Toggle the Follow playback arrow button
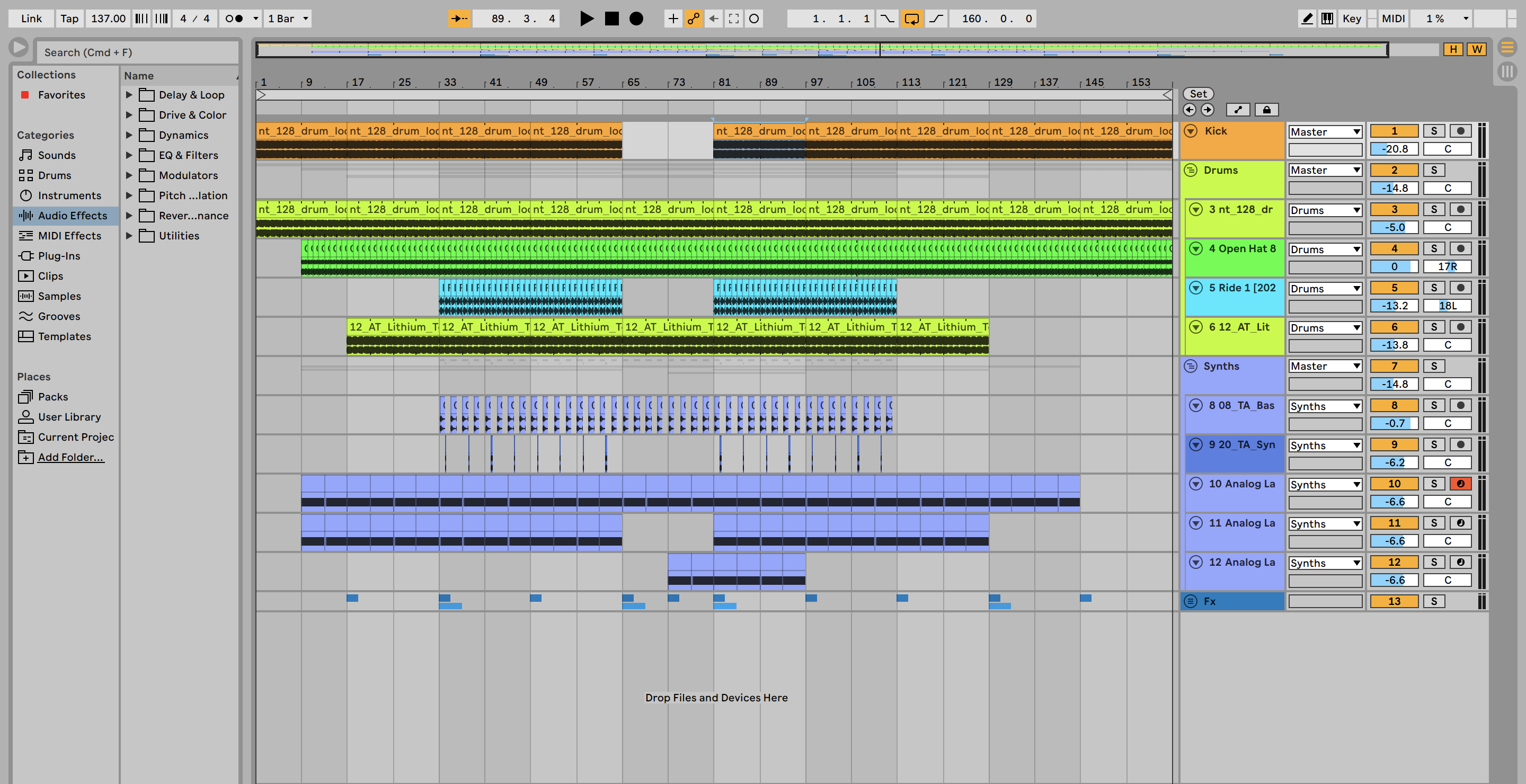 click(459, 19)
